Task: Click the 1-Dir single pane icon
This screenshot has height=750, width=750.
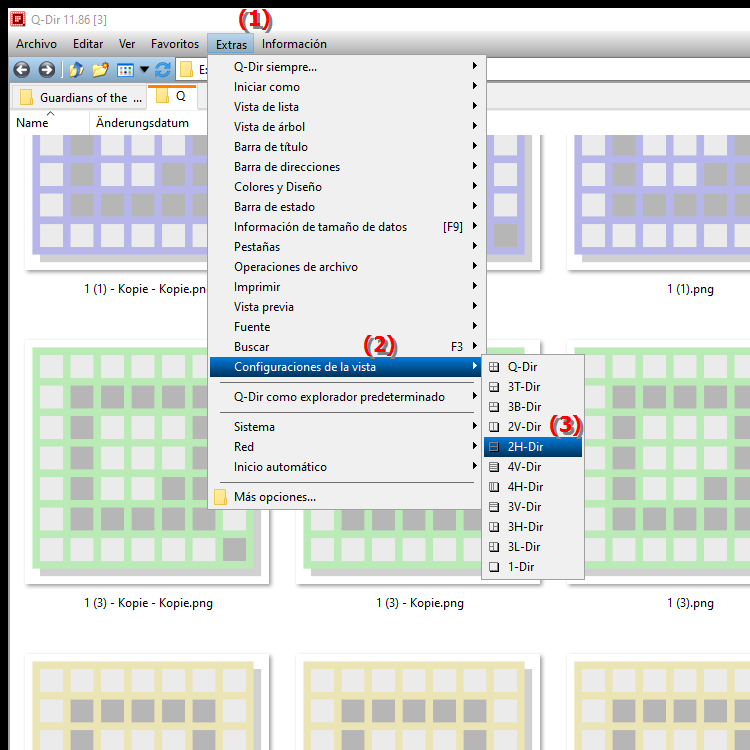Action: click(494, 567)
